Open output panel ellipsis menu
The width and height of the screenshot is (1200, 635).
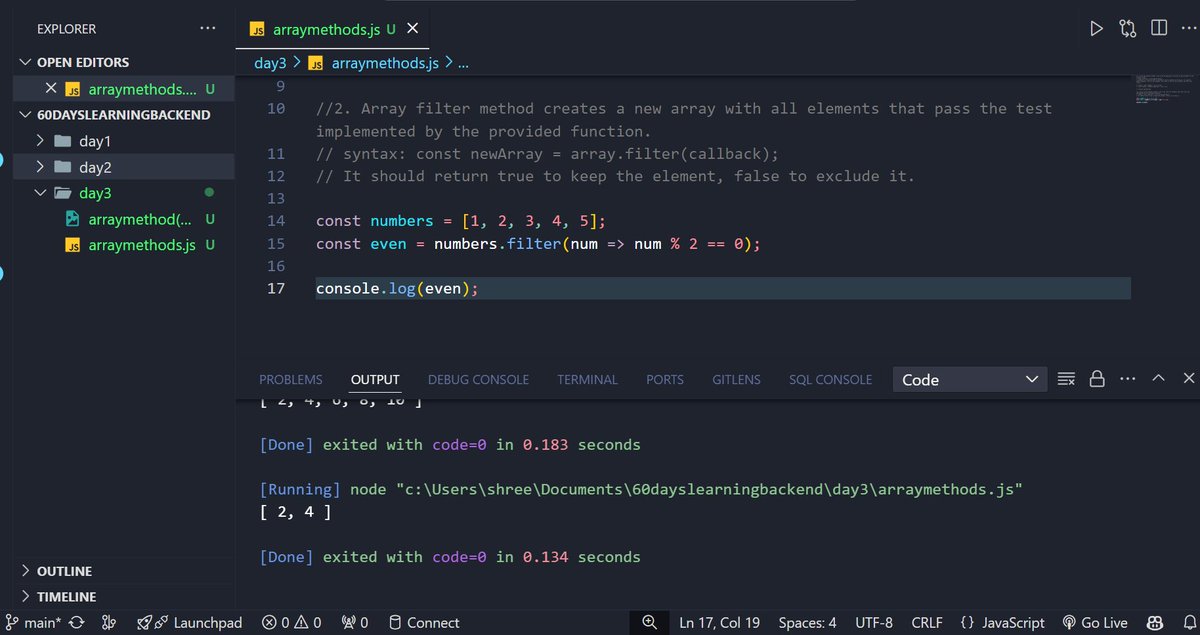1128,379
